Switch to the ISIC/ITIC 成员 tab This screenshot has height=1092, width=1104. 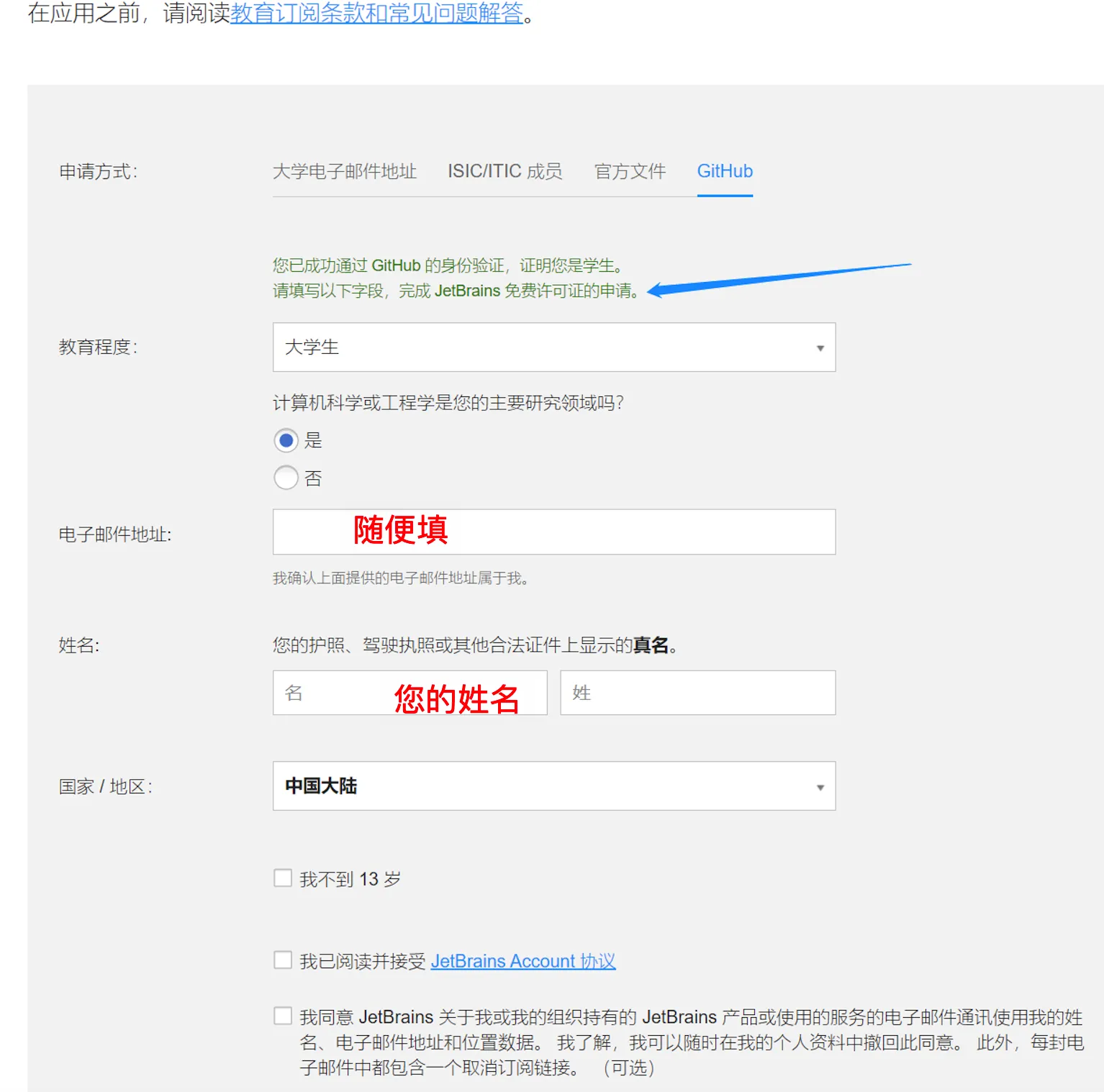click(x=505, y=171)
